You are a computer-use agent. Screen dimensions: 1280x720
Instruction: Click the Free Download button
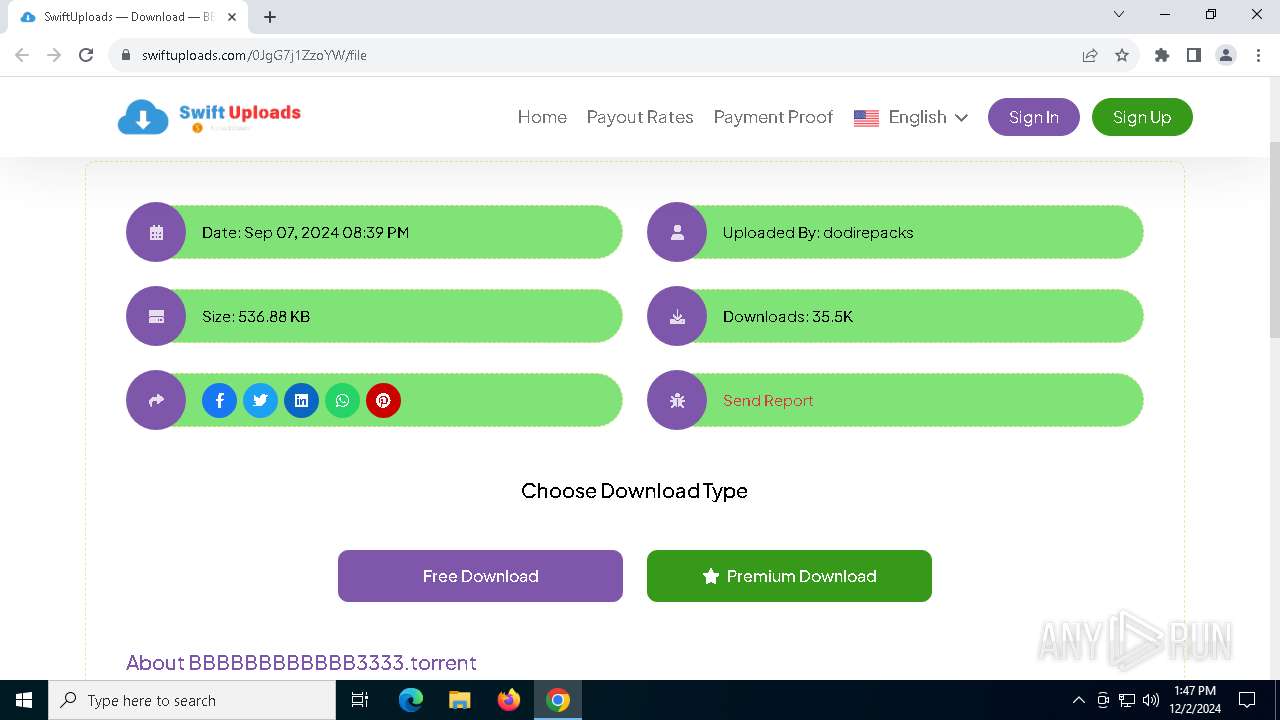tap(480, 576)
